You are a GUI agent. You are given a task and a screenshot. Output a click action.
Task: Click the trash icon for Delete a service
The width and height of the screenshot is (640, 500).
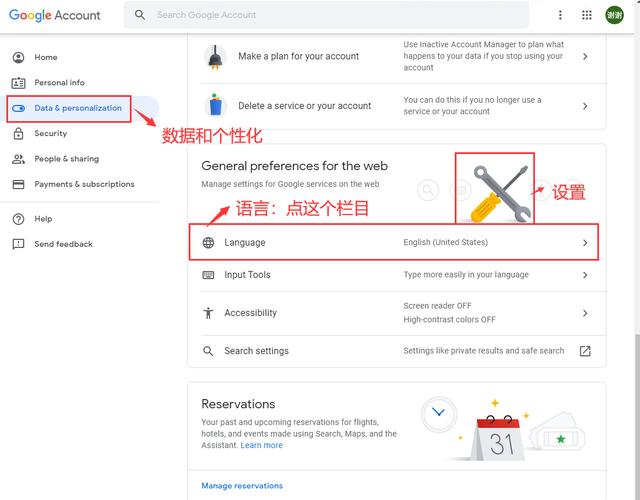coord(215,105)
